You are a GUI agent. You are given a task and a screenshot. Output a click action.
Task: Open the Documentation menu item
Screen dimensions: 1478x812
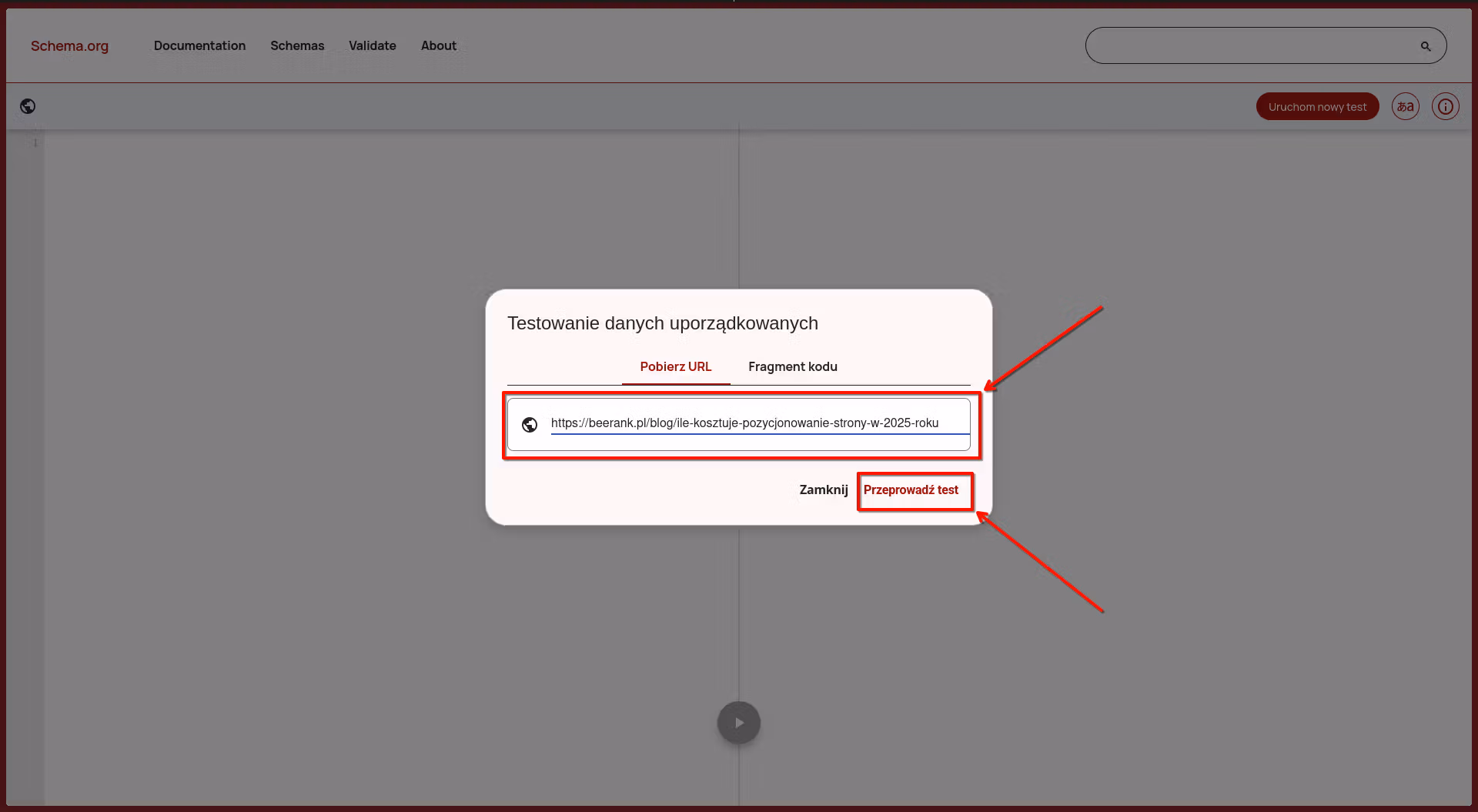pyautogui.click(x=199, y=45)
